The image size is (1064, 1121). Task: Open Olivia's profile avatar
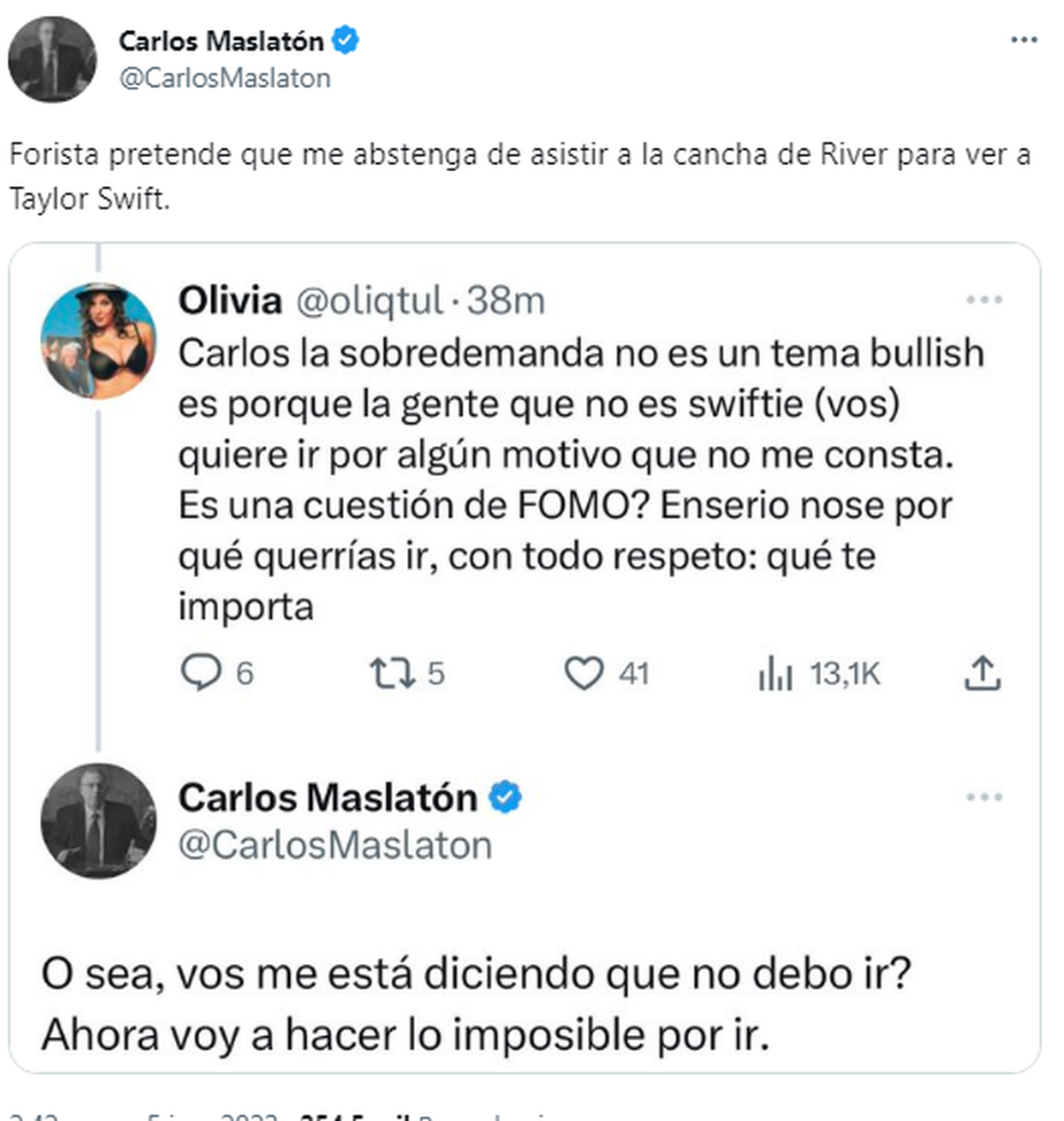pos(98,340)
